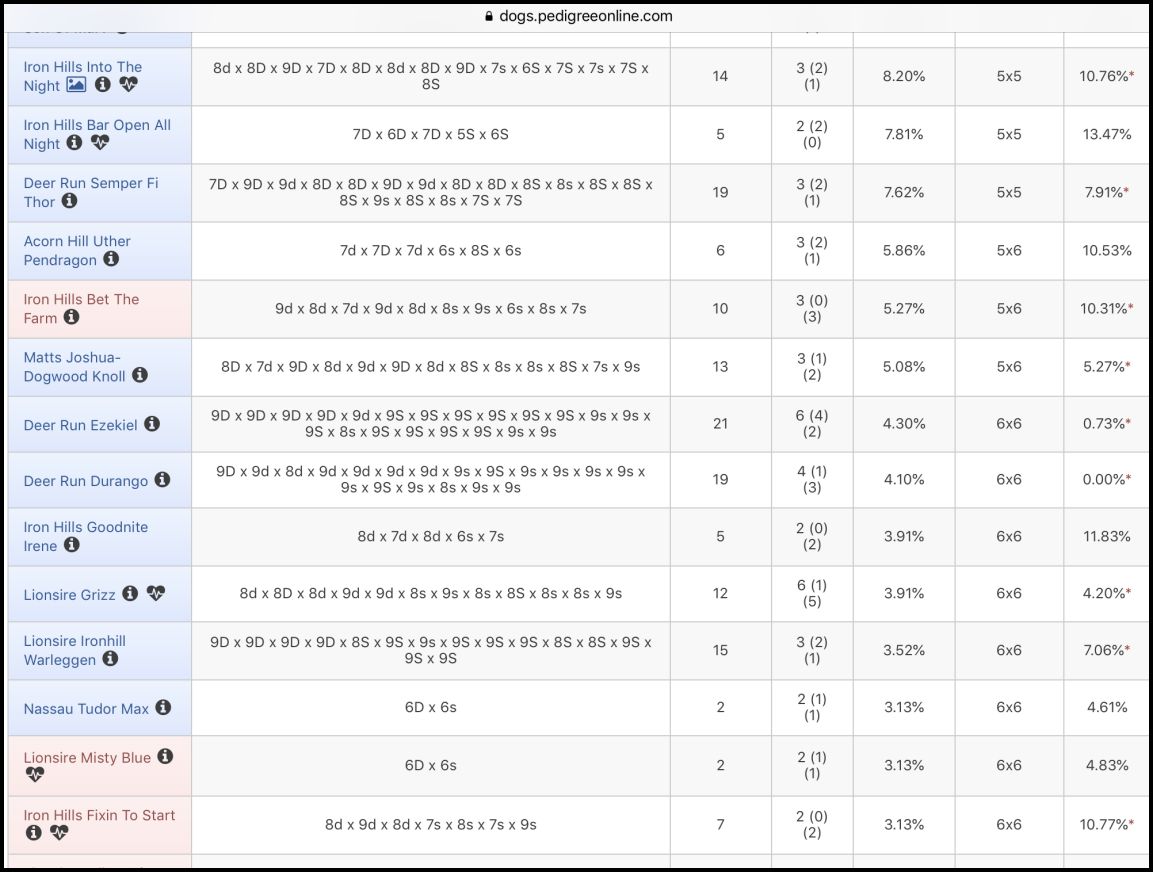Image resolution: width=1153 pixels, height=872 pixels.
Task: Follow the Matts Joshua-Dogwood Knoll link
Action: point(74,367)
